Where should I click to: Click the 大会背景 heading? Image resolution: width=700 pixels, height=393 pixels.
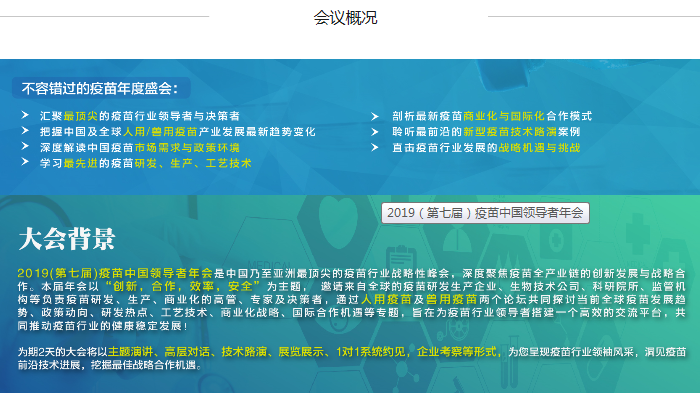tap(67, 238)
